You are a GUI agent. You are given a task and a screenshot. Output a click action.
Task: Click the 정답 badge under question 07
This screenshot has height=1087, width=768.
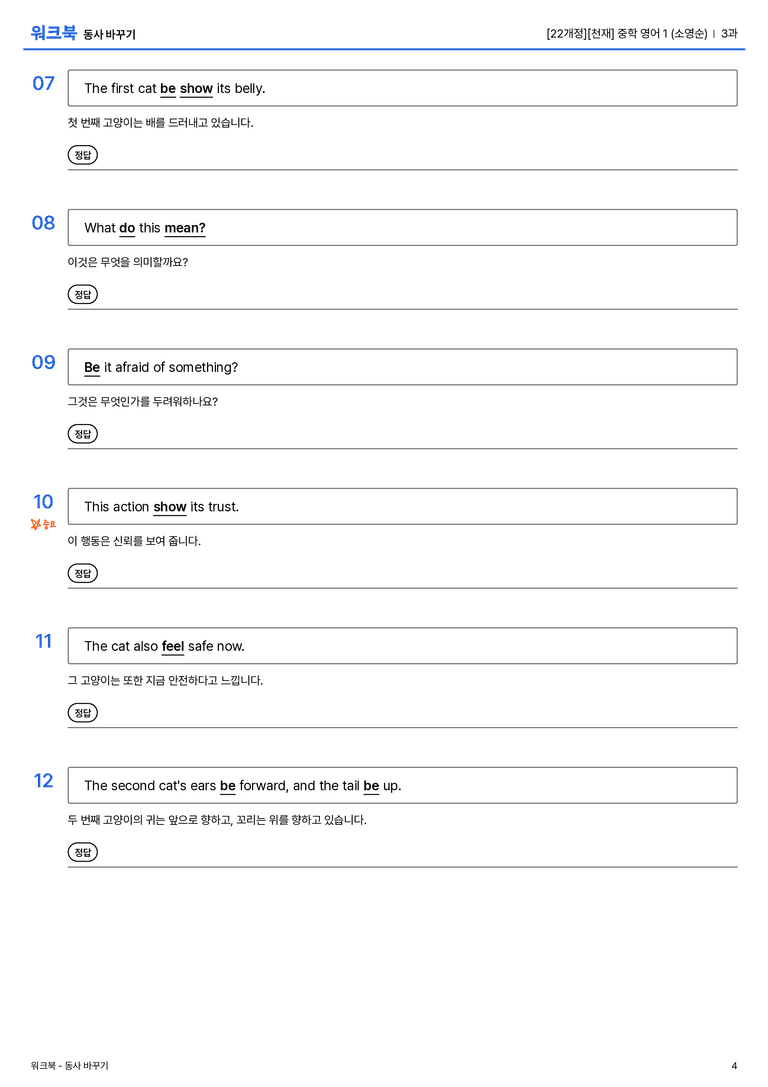[82, 155]
